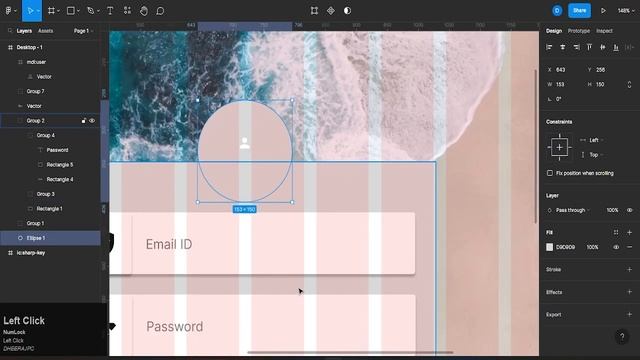Enable Fix position when scrolling checkbox
Screen dimensions: 640x360
click(x=550, y=173)
